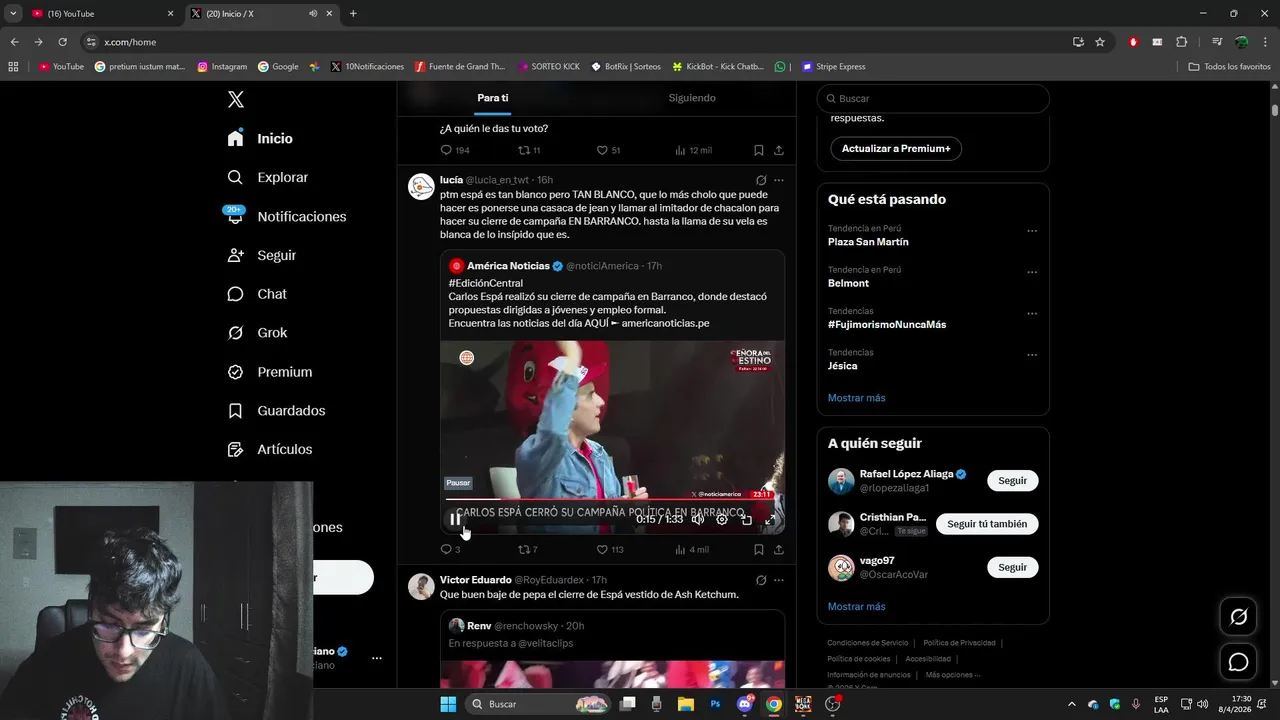The height and width of the screenshot is (720, 1280).
Task: Click the Buscar search field on X
Action: 933,98
